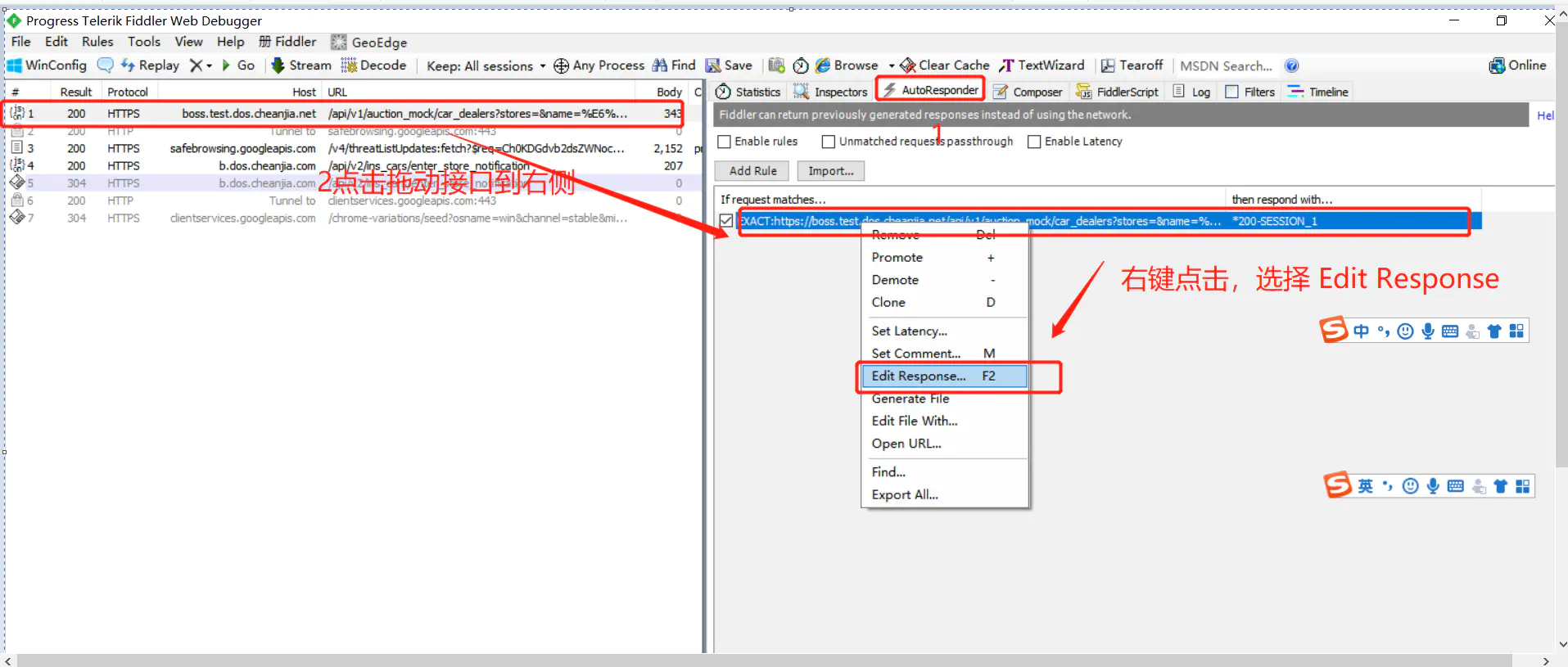
Task: Open the Tools menu
Action: coord(144,42)
